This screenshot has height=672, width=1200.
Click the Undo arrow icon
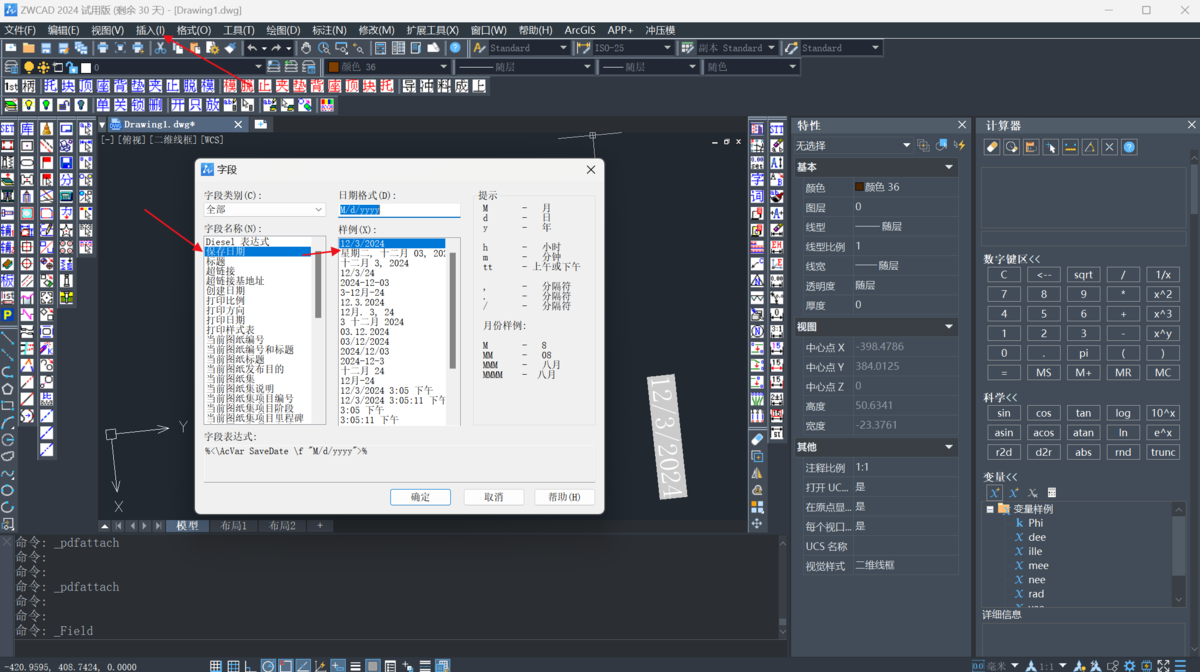coord(253,48)
